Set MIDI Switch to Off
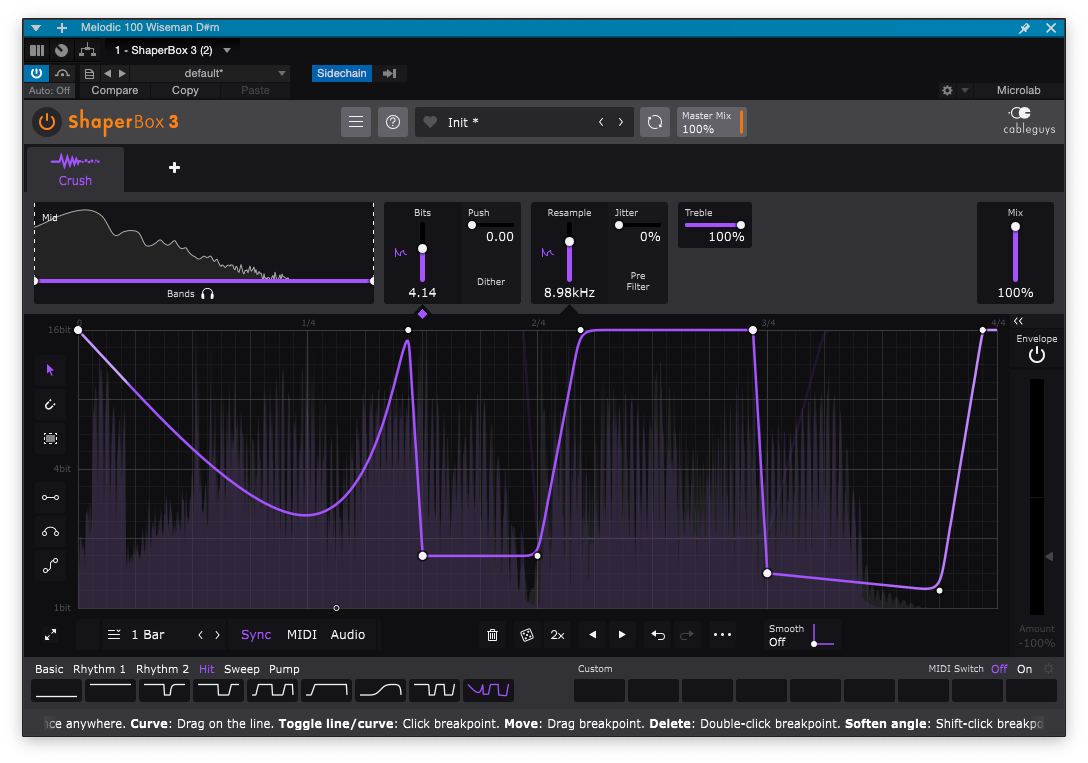This screenshot has height=763, width=1088. (999, 669)
